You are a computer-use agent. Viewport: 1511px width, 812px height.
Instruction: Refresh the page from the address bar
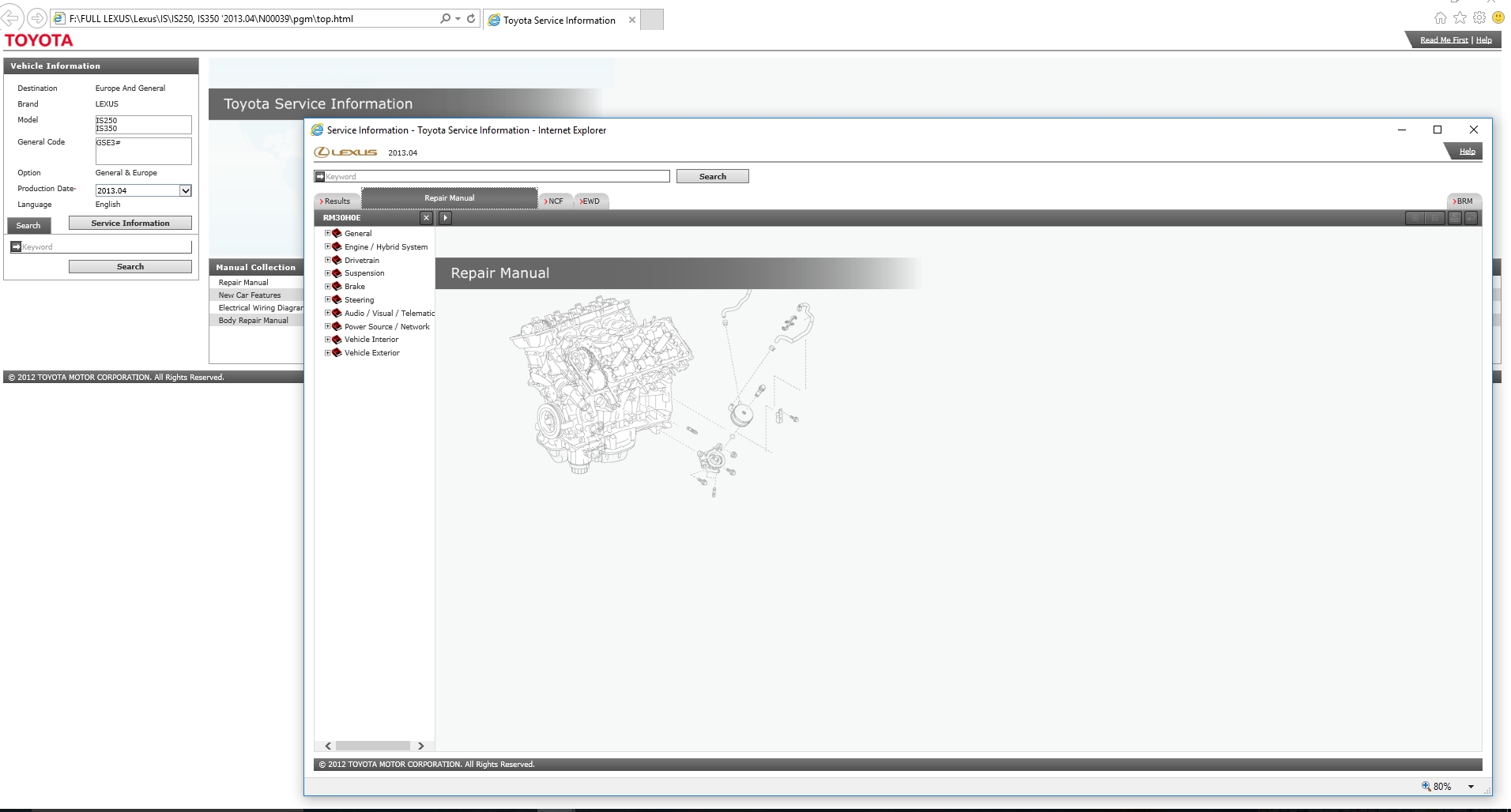471,18
